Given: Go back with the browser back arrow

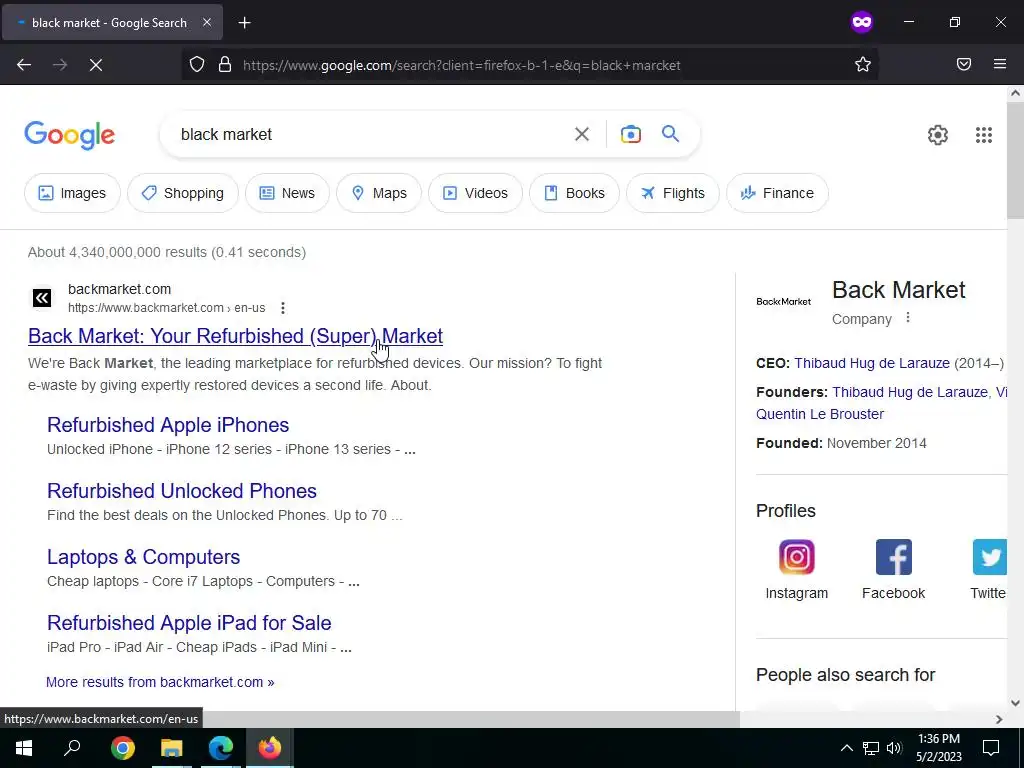Looking at the screenshot, I should click(24, 65).
